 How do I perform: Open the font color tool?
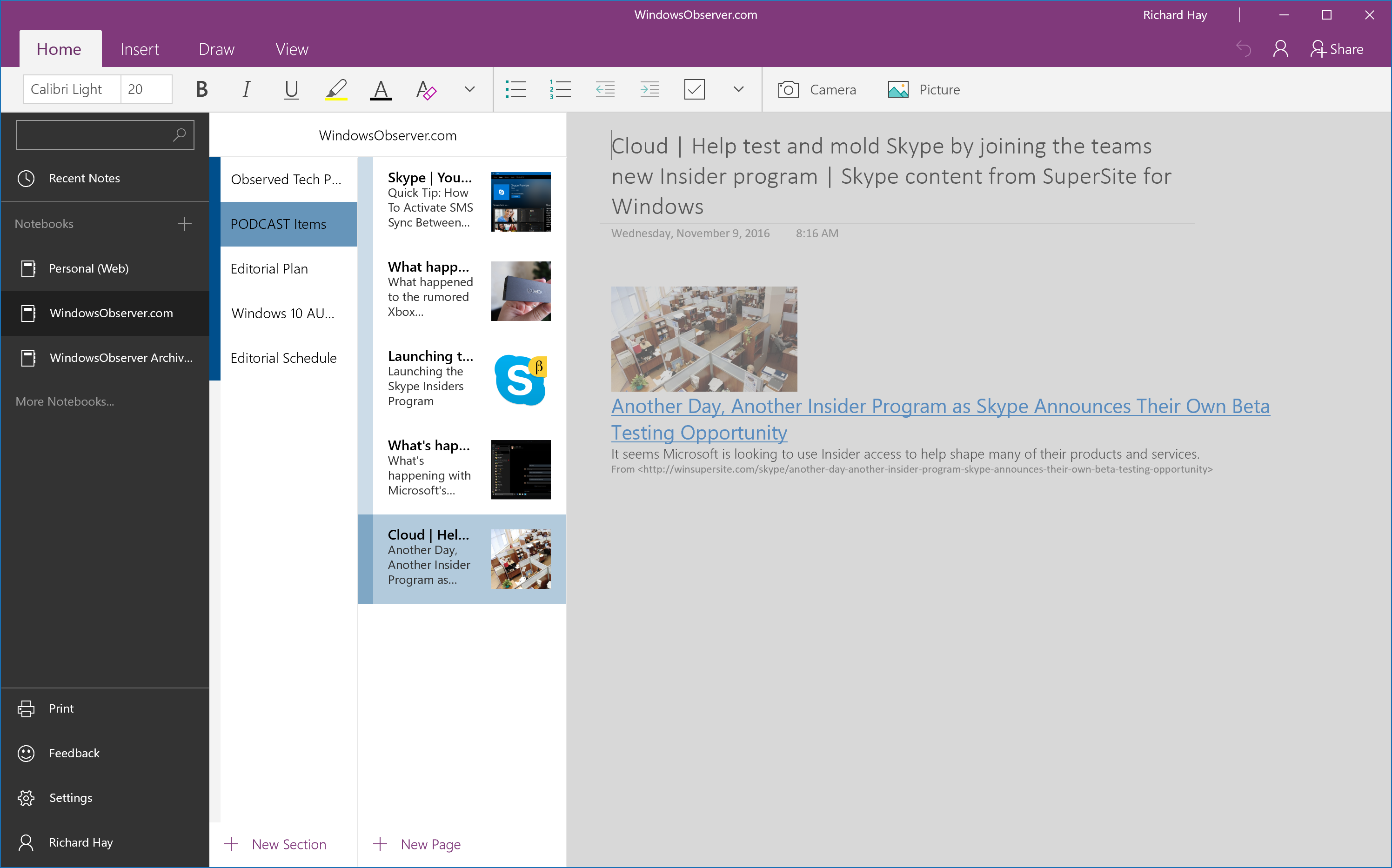[381, 89]
